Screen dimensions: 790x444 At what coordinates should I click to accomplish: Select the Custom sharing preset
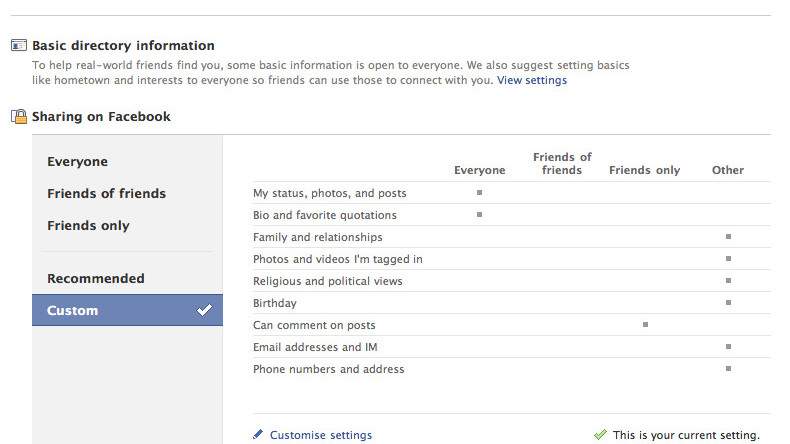coord(127,310)
